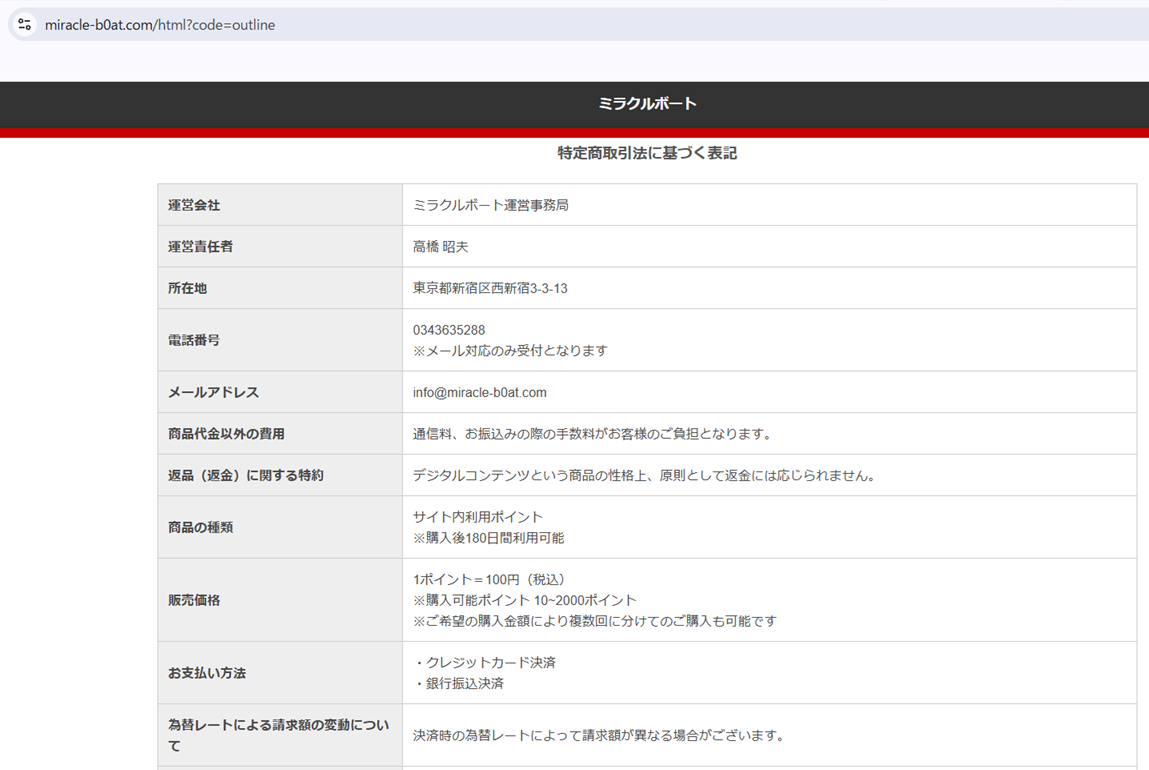Image resolution: width=1149 pixels, height=770 pixels.
Task: Click the ※メール対応のみ受付となります note
Action: (x=510, y=351)
